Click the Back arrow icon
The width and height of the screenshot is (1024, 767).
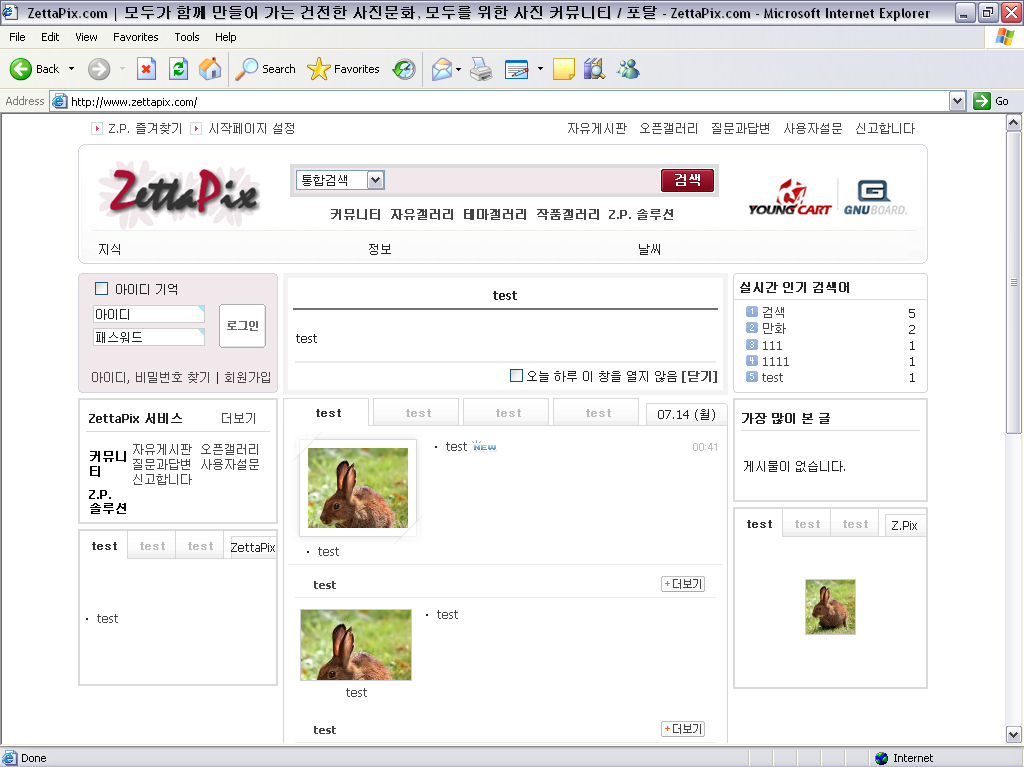coord(22,69)
